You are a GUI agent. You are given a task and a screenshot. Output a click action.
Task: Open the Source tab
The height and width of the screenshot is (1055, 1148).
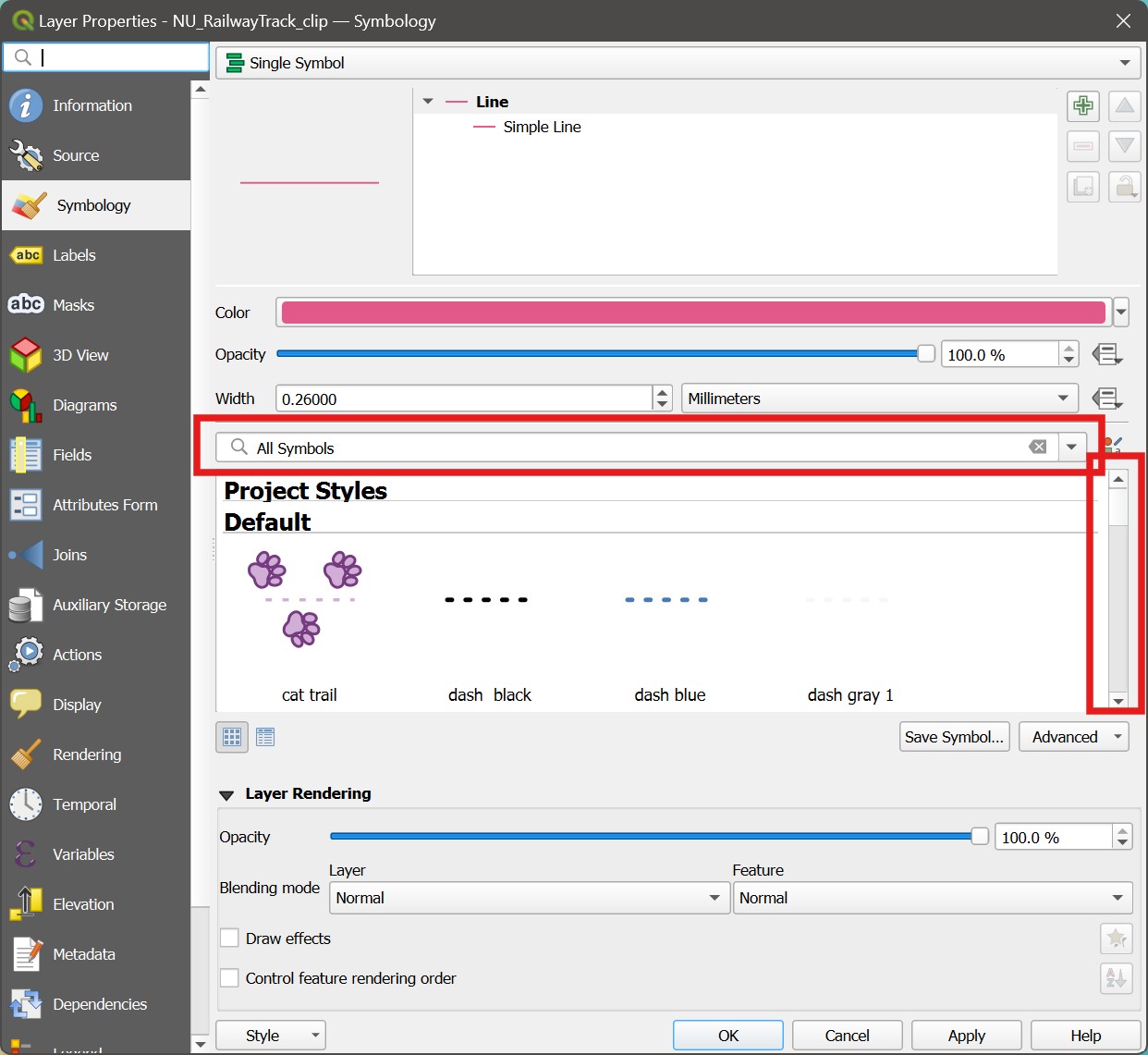tap(96, 155)
